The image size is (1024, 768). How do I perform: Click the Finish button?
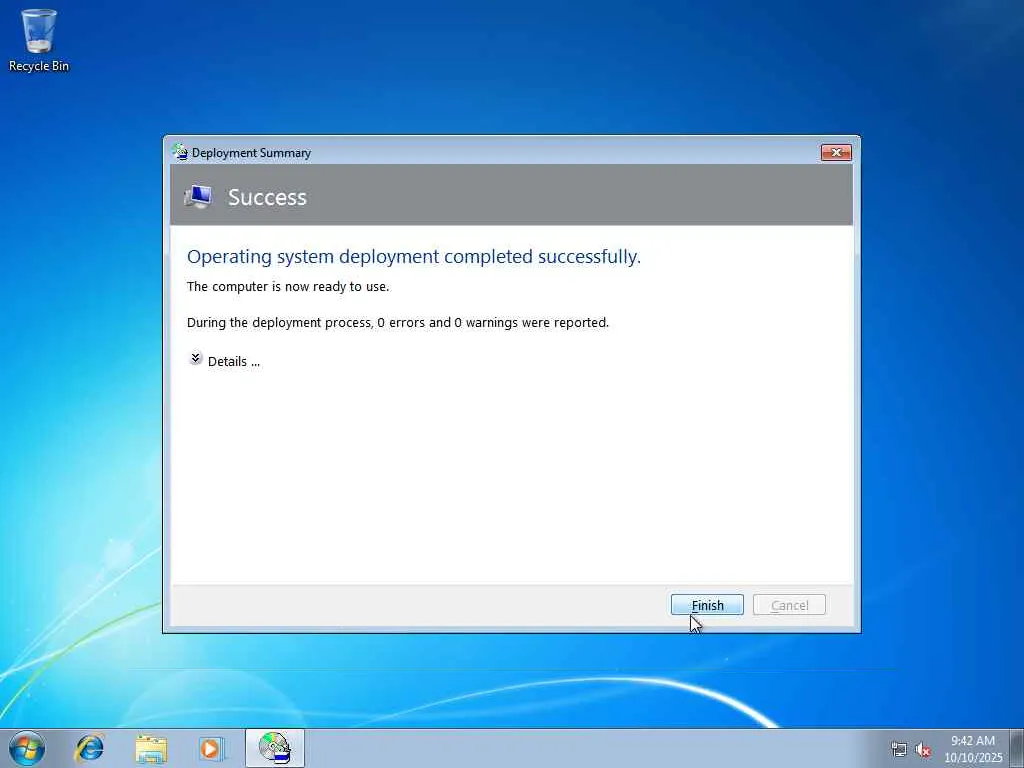707,605
